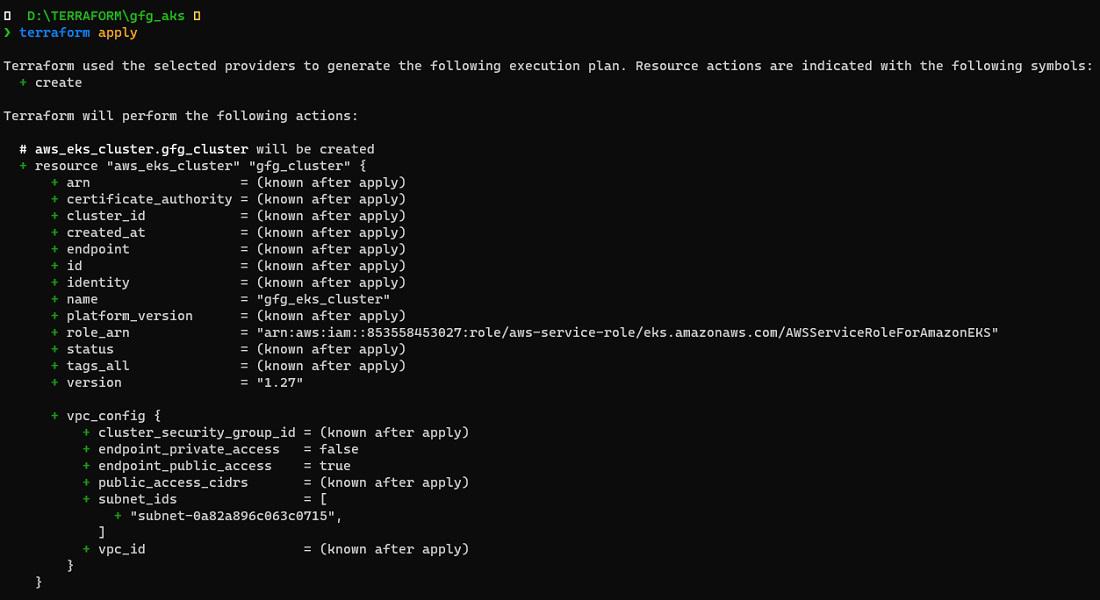Click the role_arn ARN value string
This screenshot has width=1100, height=600.
[620, 332]
